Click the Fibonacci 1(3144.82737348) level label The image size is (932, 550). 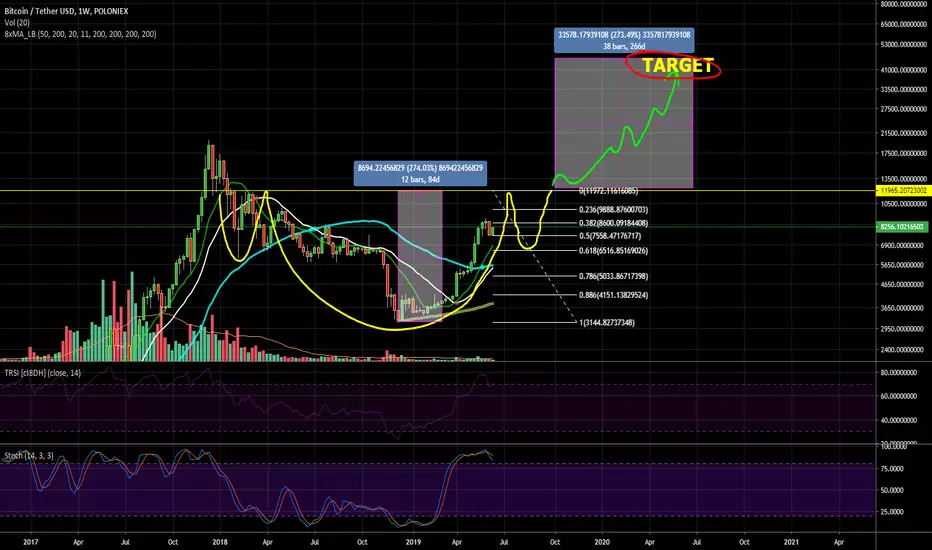coord(606,322)
